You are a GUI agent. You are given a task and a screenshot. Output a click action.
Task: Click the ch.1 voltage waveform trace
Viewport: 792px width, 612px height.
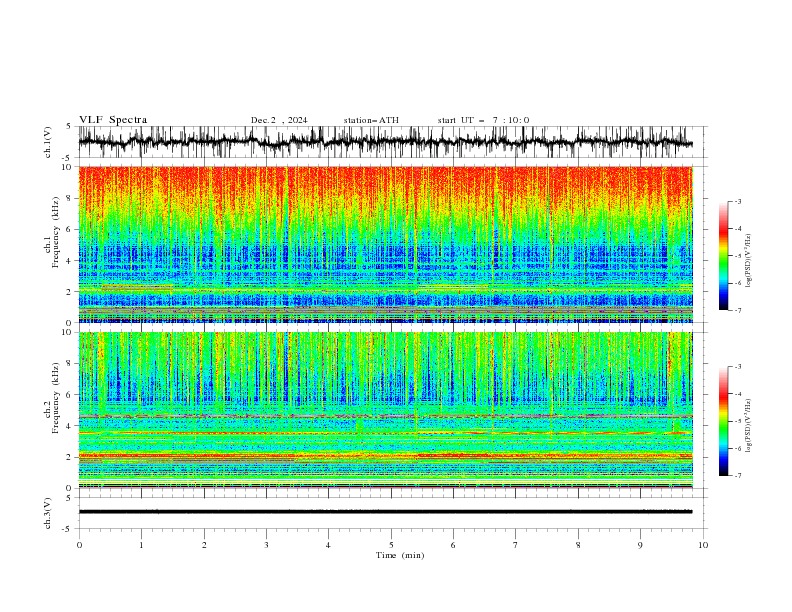tap(386, 142)
